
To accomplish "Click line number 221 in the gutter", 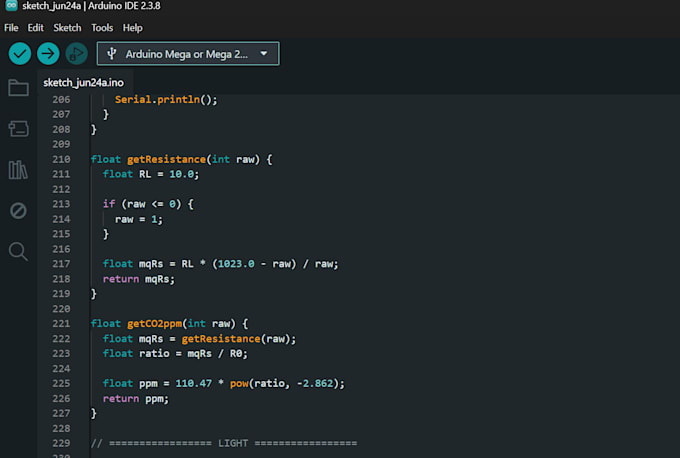I will click(x=61, y=324).
